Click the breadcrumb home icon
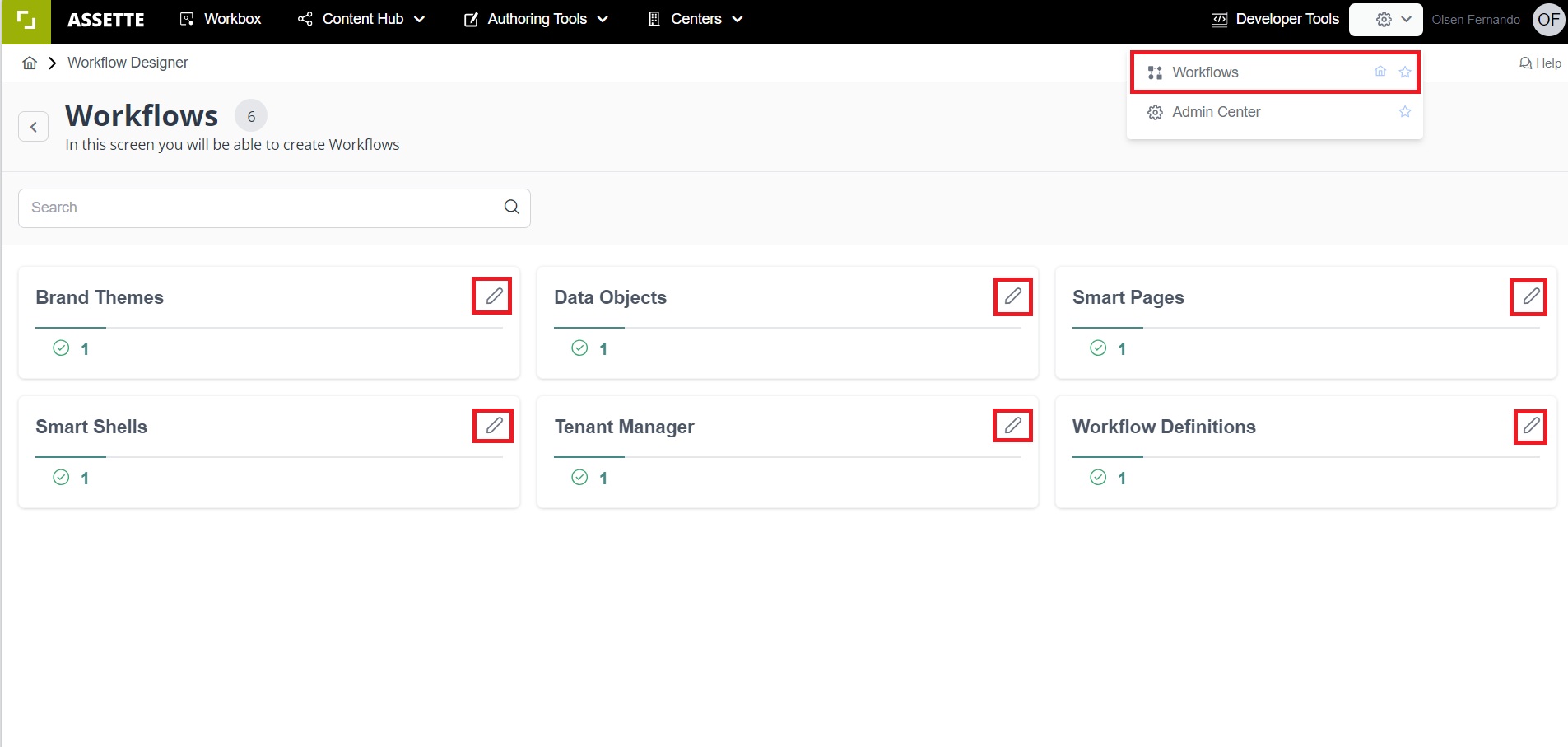Screen dimensions: 1568x747 (x=30, y=62)
